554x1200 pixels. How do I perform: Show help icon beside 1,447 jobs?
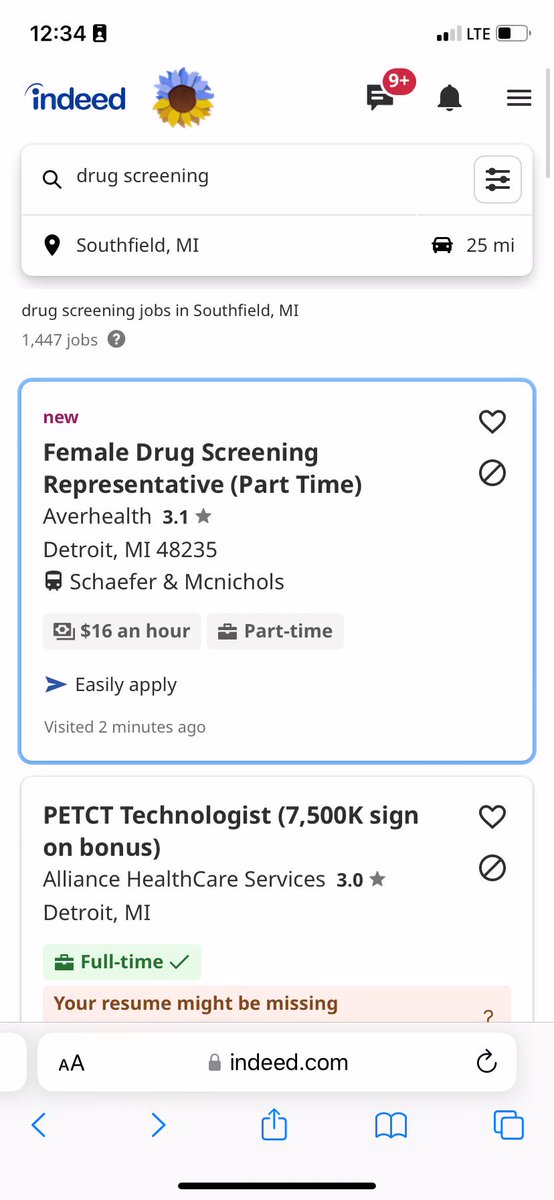[x=117, y=339]
